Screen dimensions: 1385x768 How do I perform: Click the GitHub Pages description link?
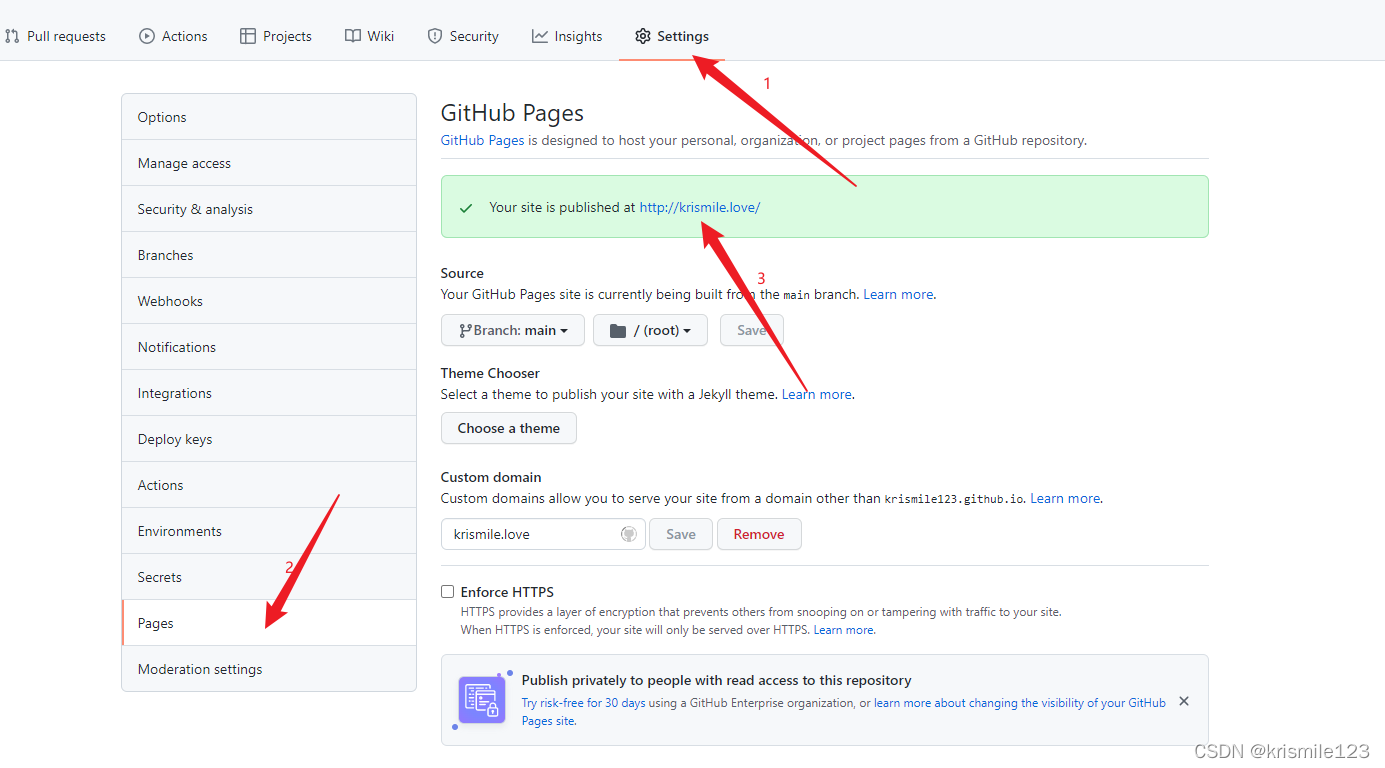482,140
